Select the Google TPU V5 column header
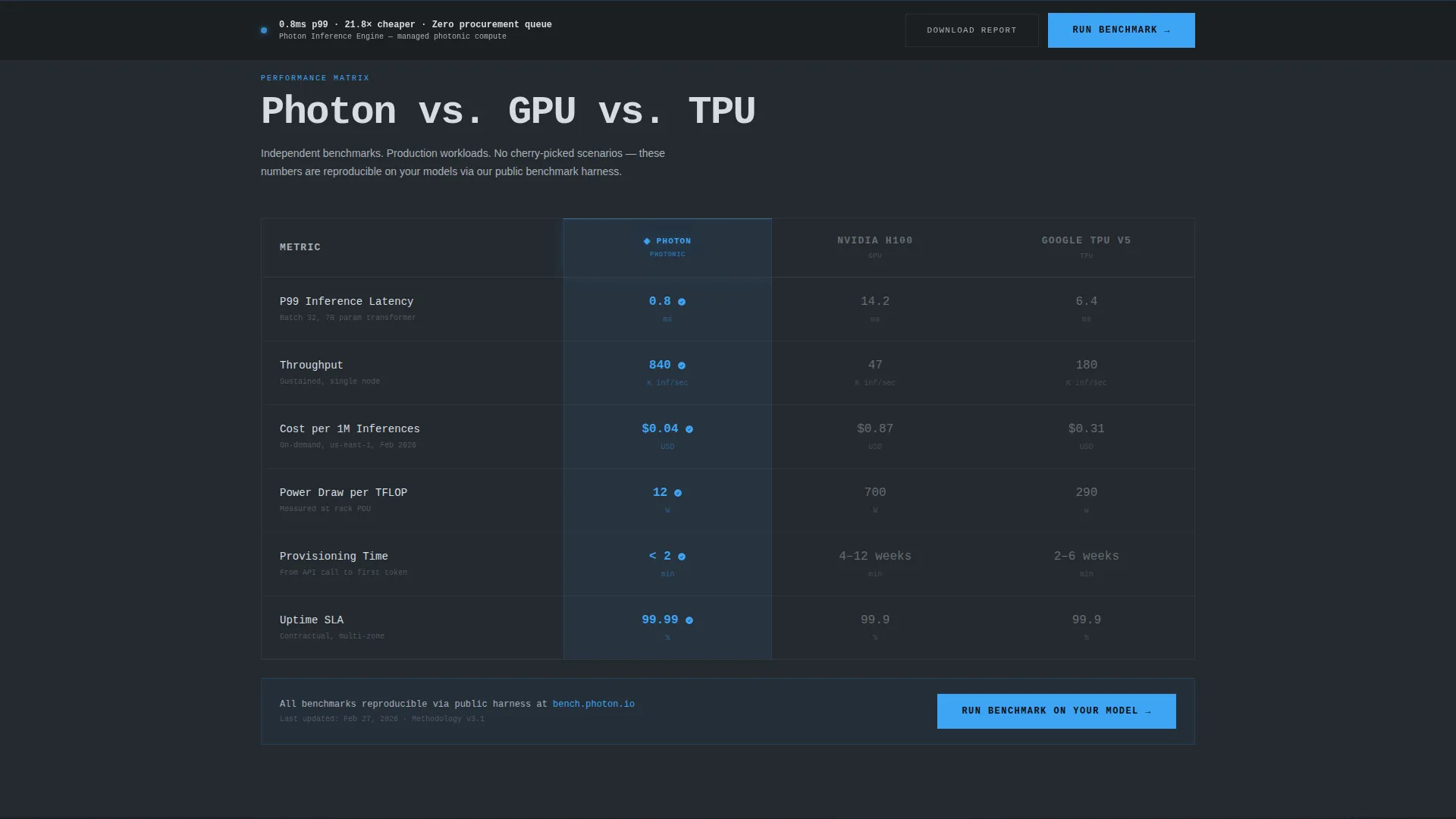Image resolution: width=1456 pixels, height=819 pixels. pyautogui.click(x=1086, y=247)
